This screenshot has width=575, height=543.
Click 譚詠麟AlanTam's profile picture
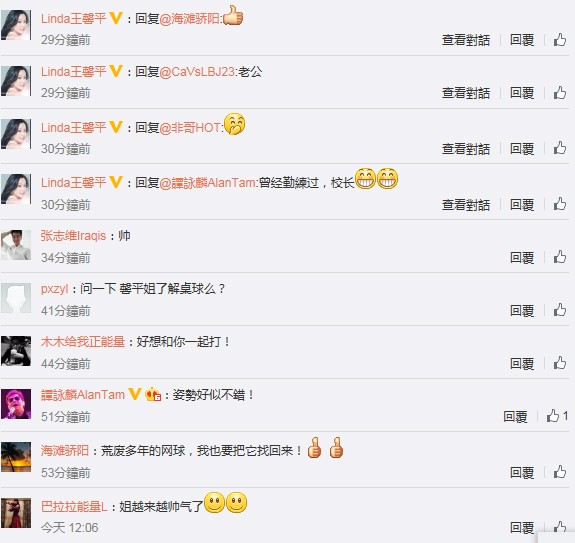16,404
